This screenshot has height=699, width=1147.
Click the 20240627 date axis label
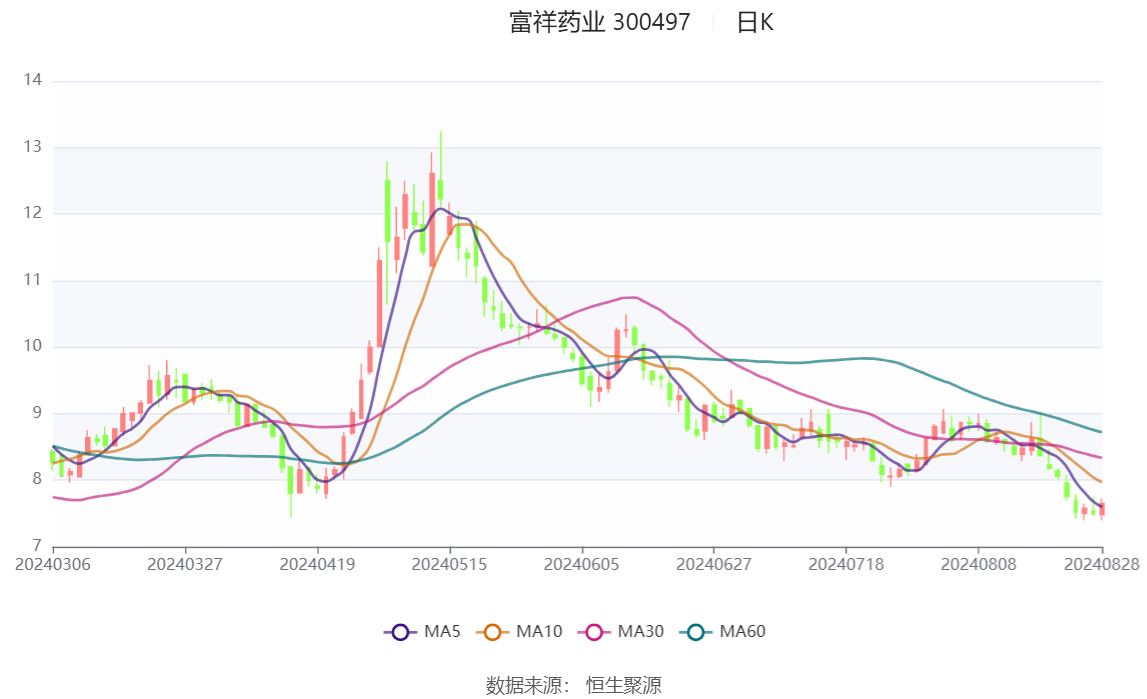point(714,564)
